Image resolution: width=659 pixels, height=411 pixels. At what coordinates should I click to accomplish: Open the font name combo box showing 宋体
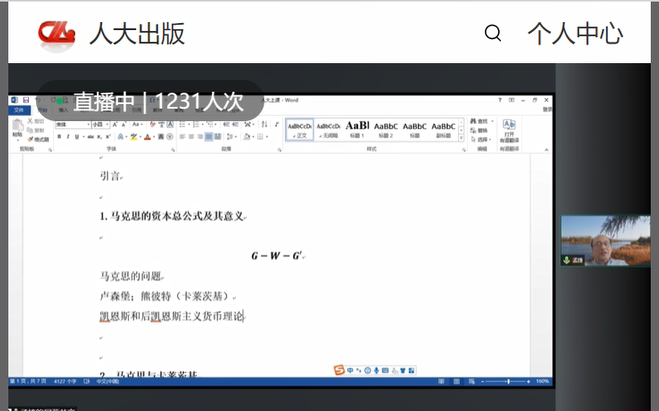(x=73, y=124)
